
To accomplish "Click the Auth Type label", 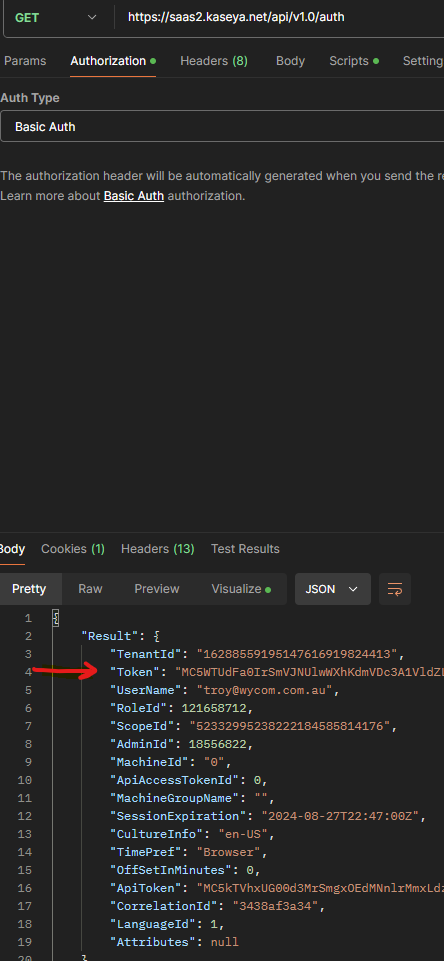I will tap(30, 97).
